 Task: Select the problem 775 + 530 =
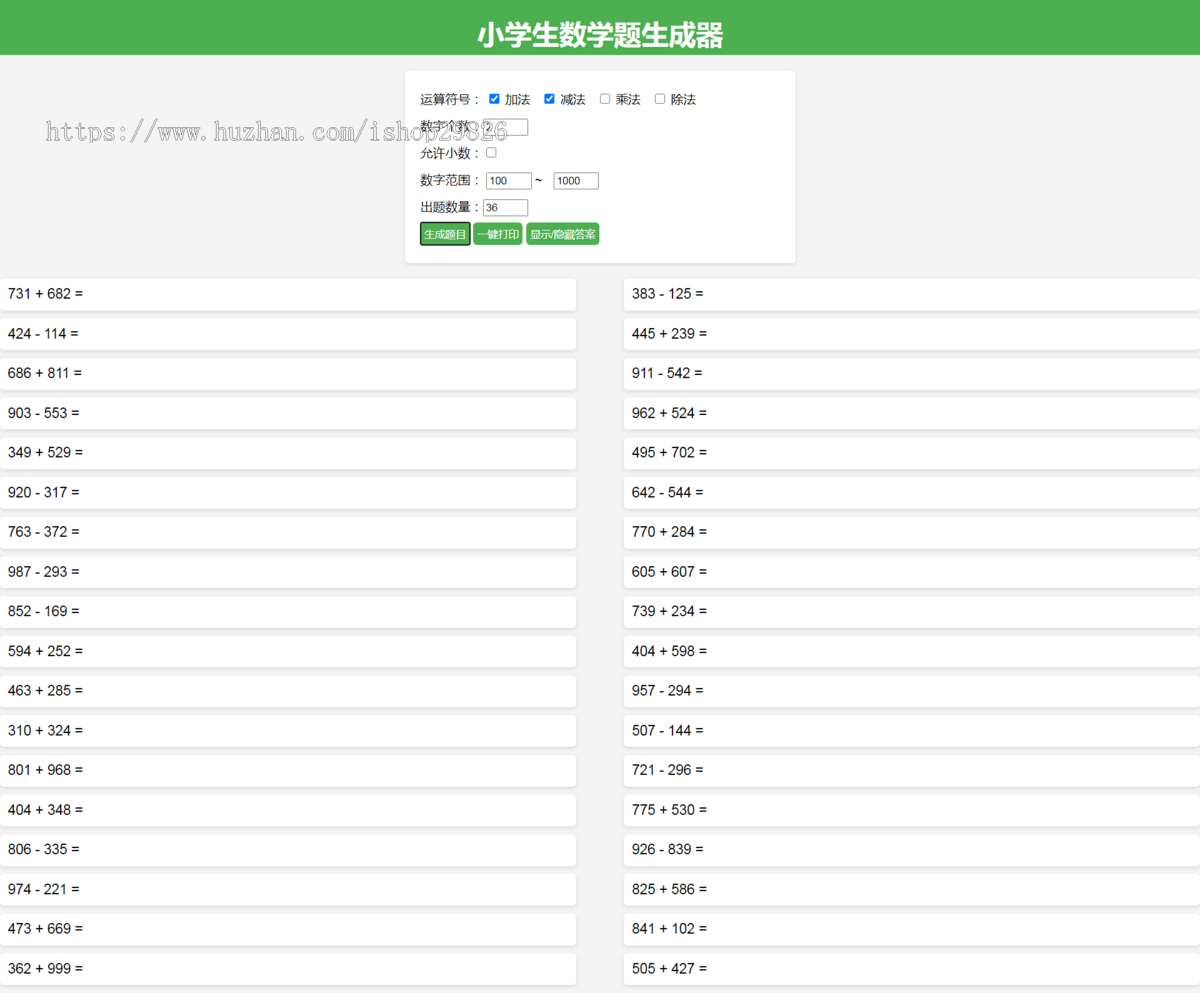point(912,810)
